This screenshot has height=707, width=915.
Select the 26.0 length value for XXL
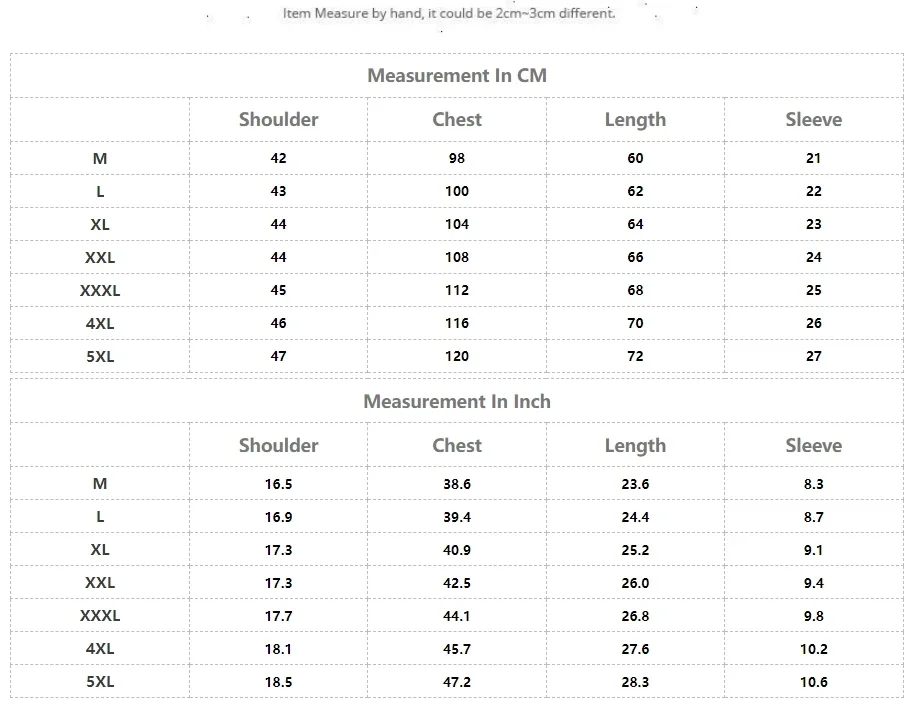coord(635,583)
